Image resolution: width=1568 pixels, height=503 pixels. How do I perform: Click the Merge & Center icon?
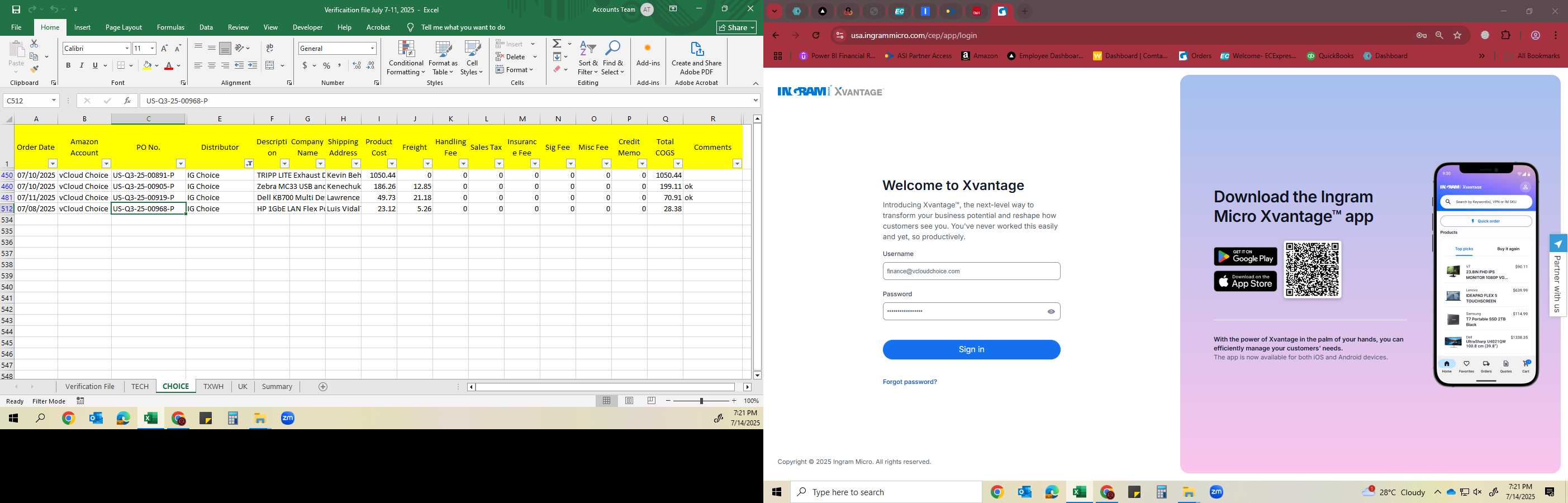270,66
